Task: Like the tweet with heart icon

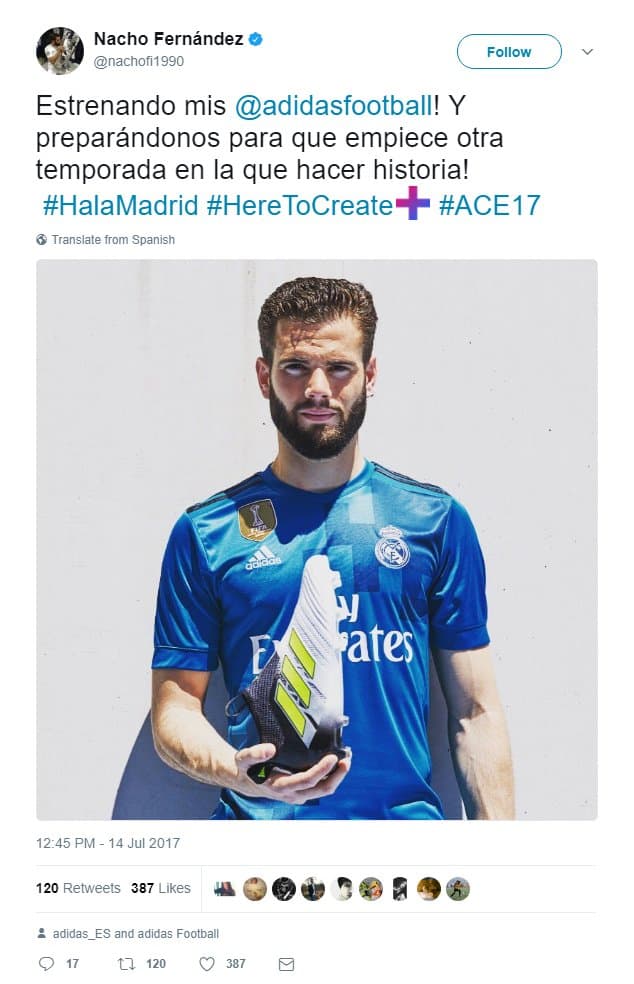Action: [207, 963]
